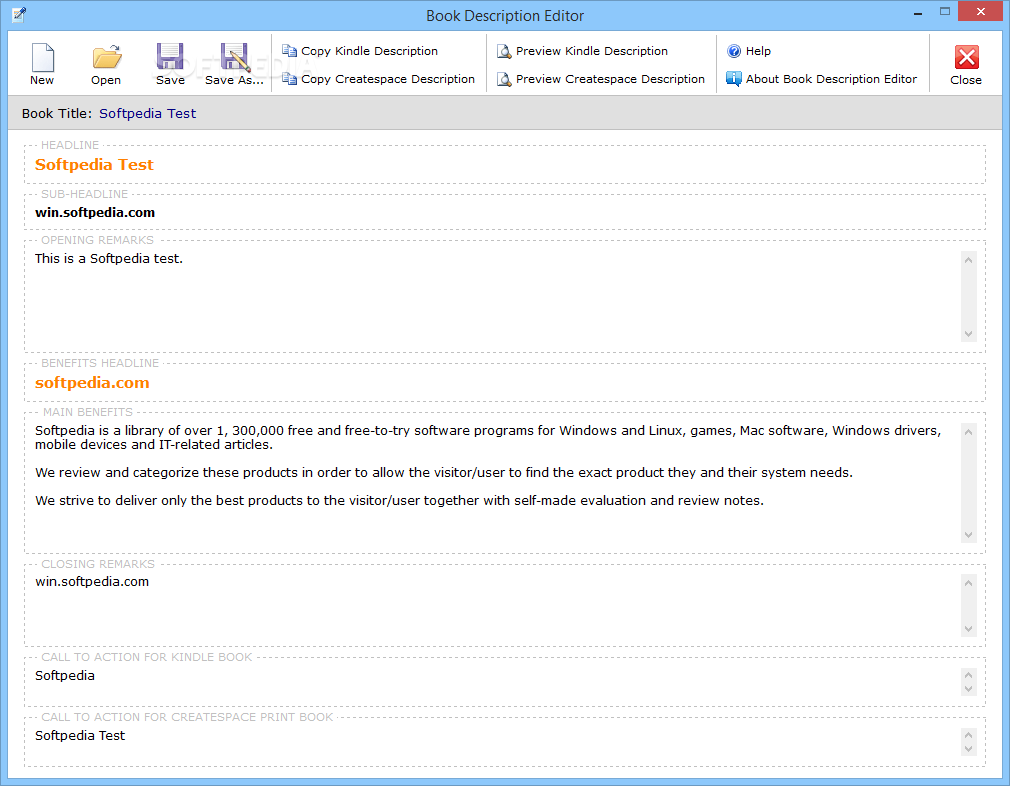This screenshot has height=786, width=1010.
Task: Click the red Close toolbar icon
Action: coord(966,57)
